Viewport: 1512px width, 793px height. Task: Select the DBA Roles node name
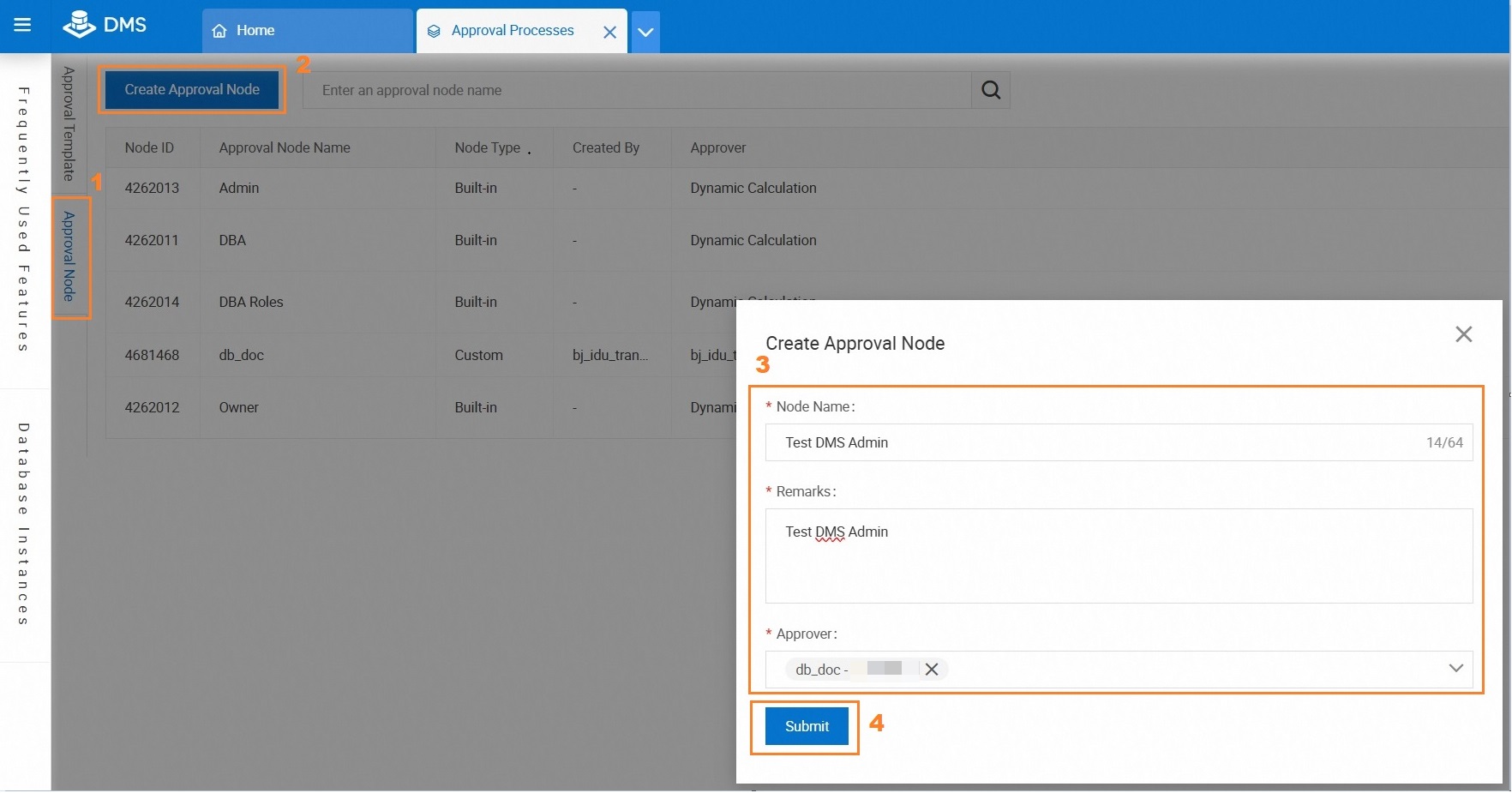click(251, 302)
